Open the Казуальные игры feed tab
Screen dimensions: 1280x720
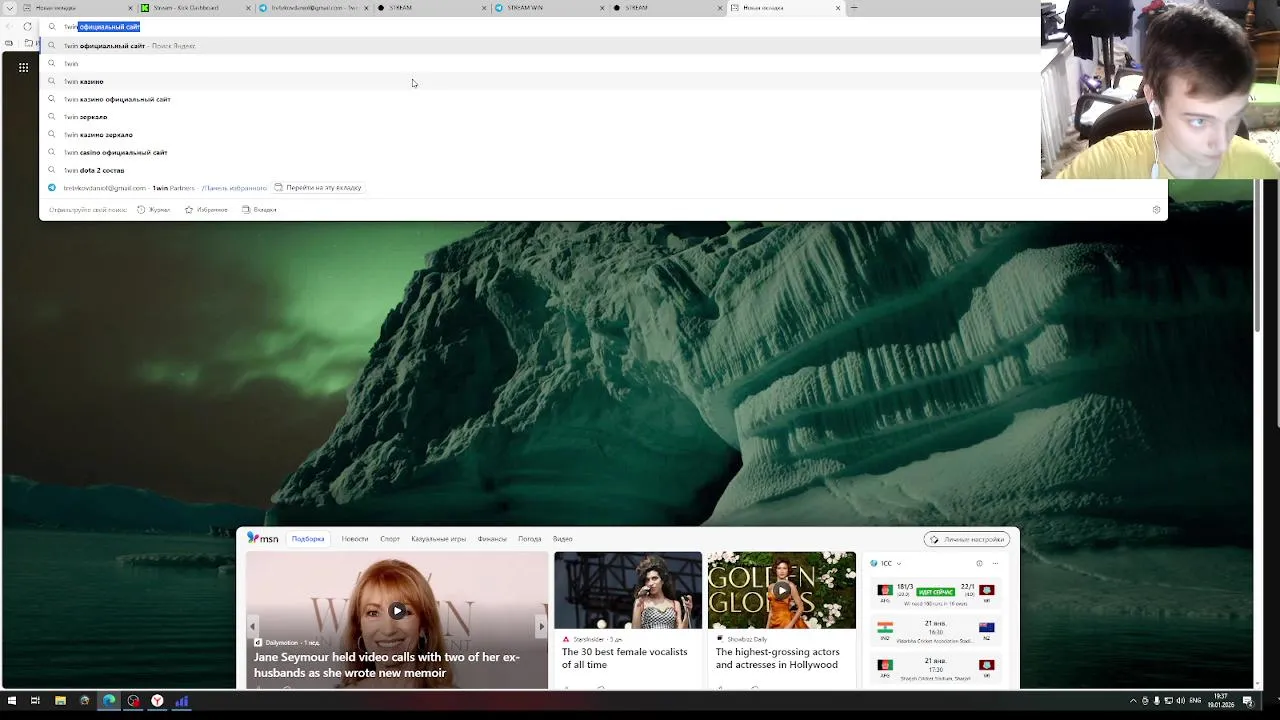438,539
